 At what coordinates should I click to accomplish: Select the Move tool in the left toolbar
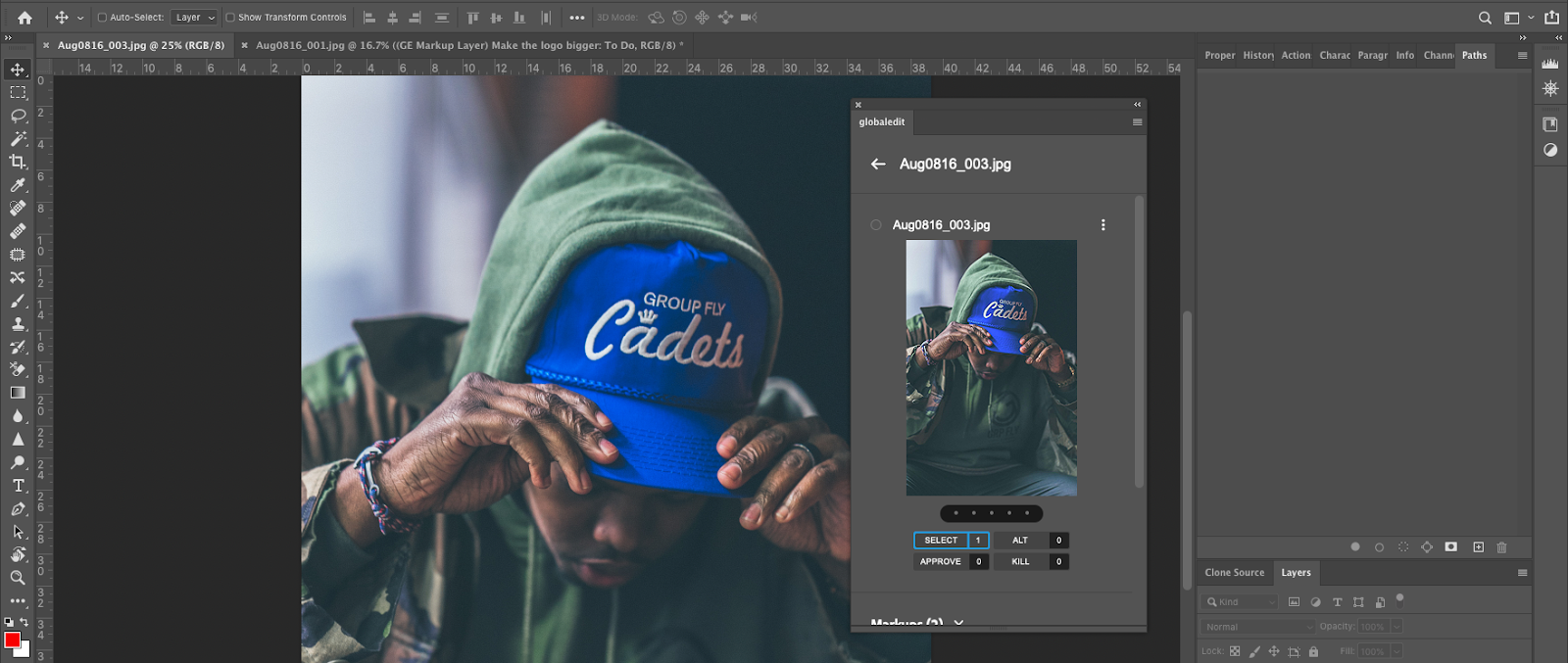[x=18, y=70]
